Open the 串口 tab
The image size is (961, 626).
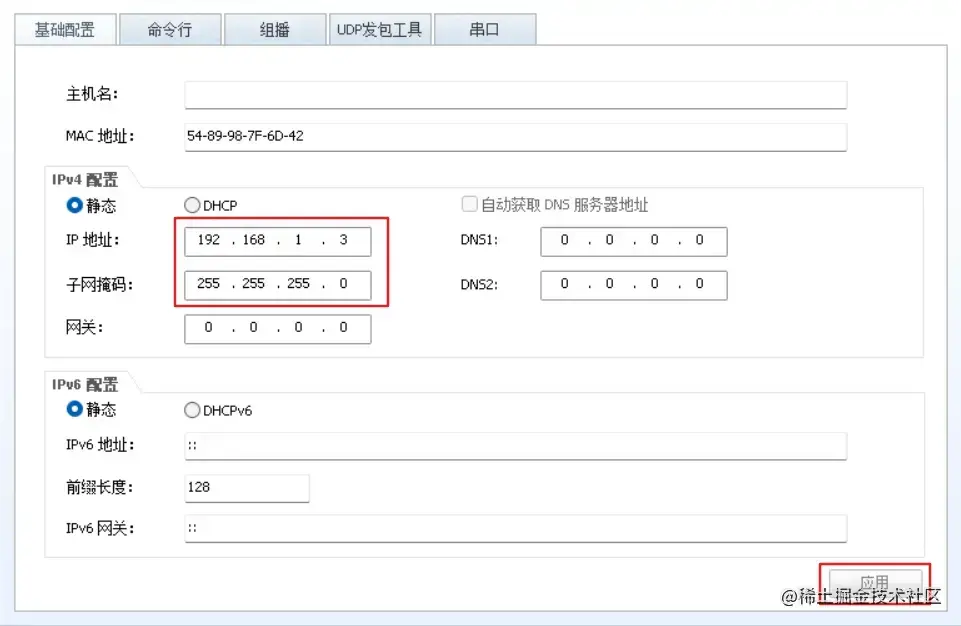[x=485, y=29]
